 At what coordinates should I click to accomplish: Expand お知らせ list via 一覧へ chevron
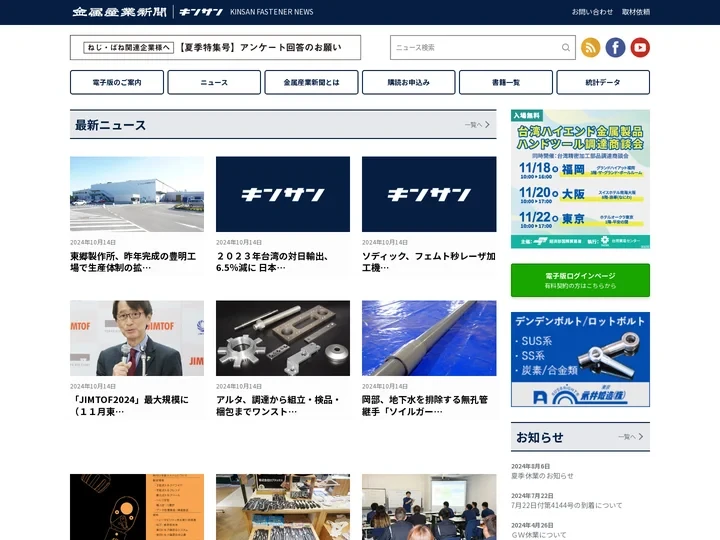coord(630,437)
